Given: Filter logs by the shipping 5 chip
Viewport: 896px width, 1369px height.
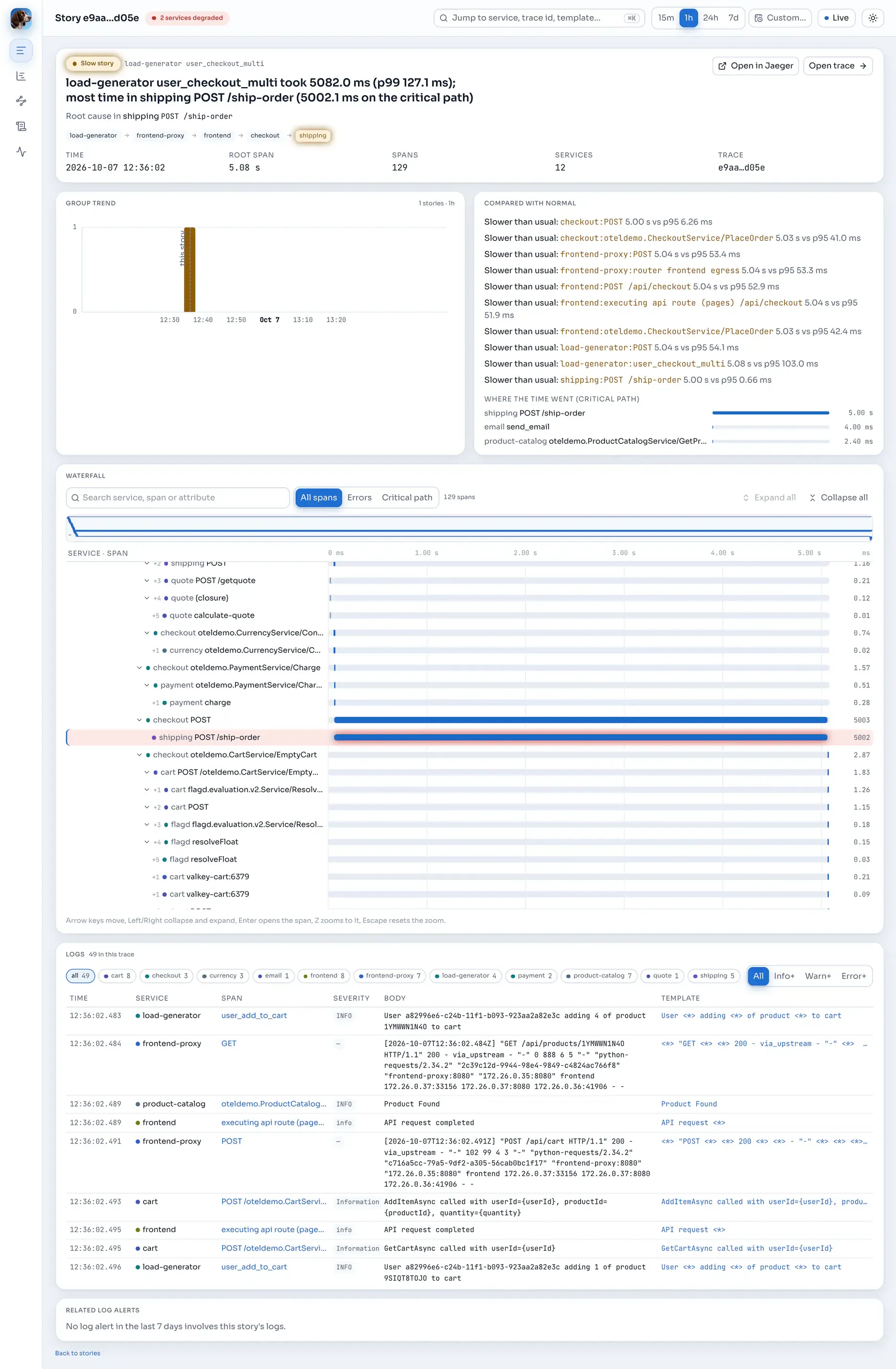Looking at the screenshot, I should point(714,976).
